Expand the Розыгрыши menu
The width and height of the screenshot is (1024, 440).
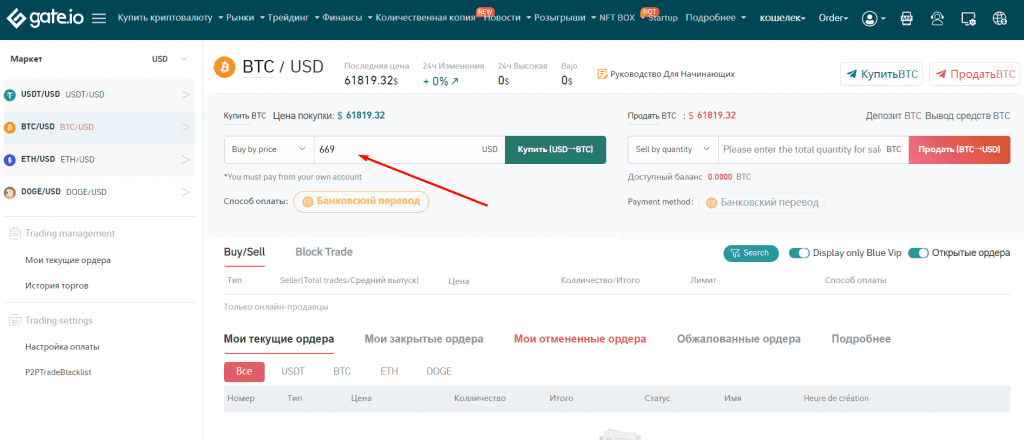(564, 18)
